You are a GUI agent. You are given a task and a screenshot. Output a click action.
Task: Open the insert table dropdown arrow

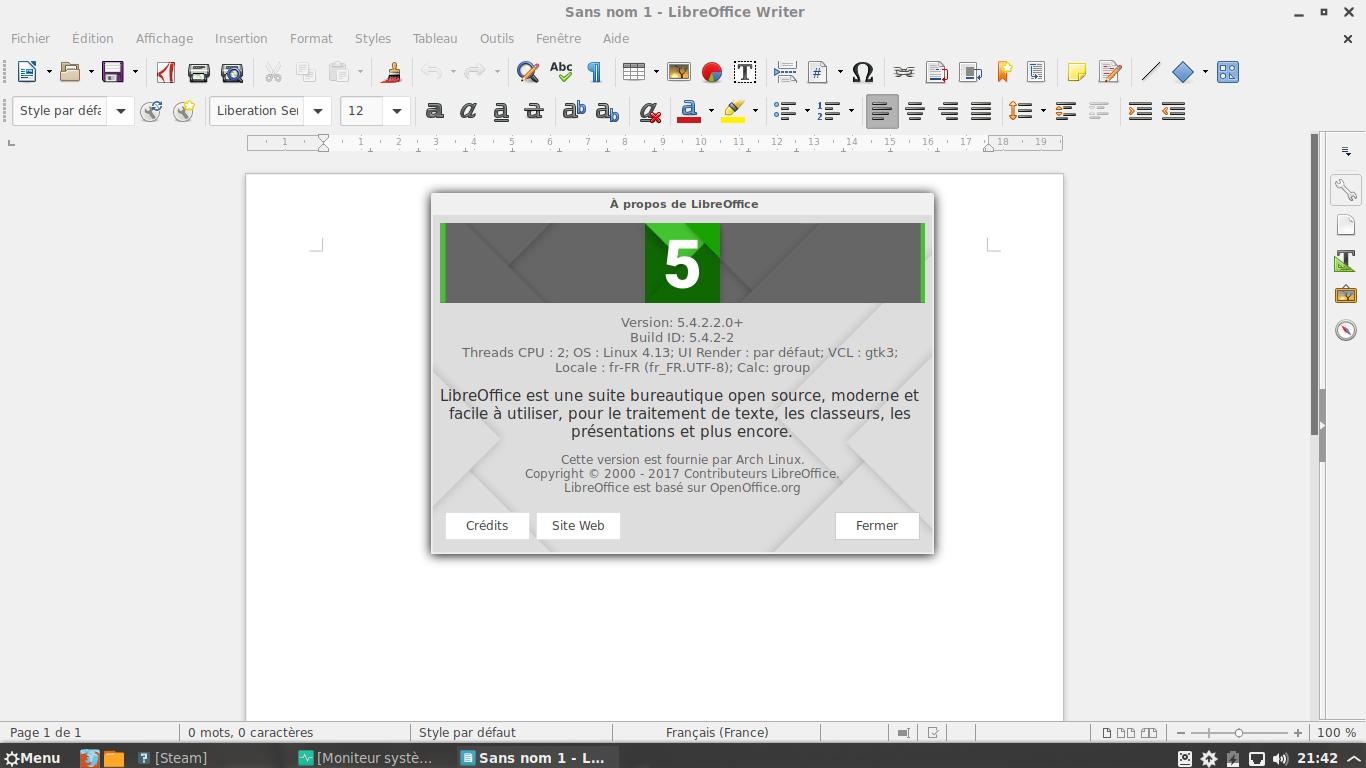(656, 72)
